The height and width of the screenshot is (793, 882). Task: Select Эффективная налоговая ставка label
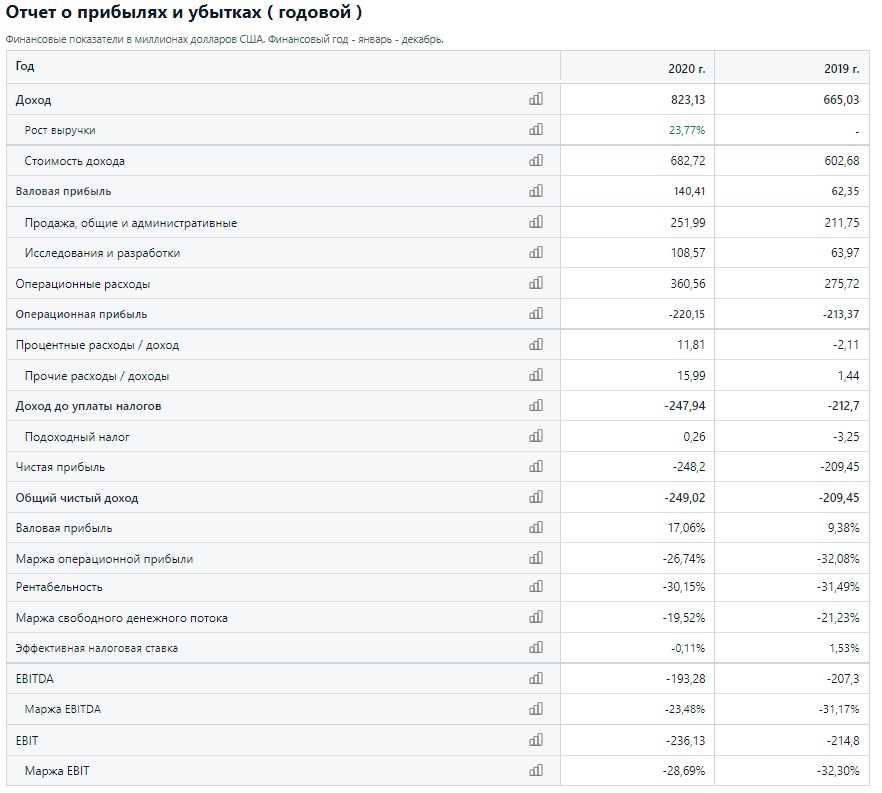[x=97, y=648]
